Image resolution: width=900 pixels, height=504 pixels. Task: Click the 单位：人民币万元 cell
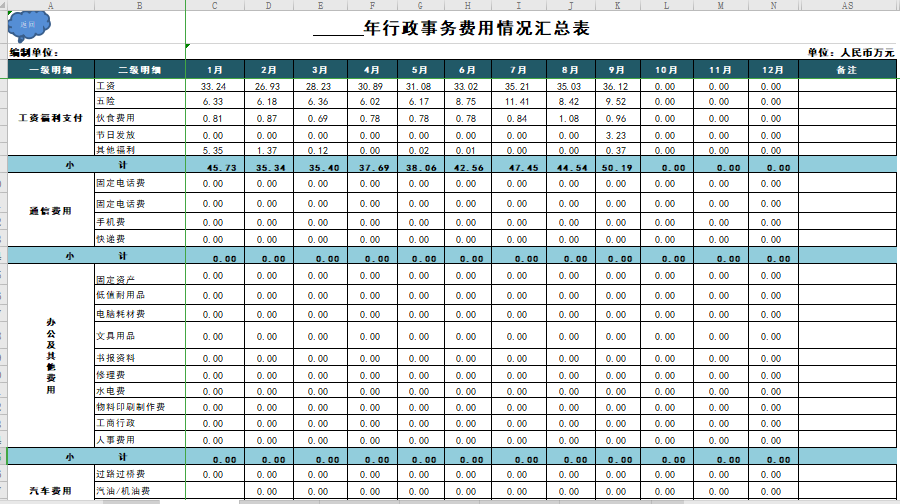click(x=851, y=52)
